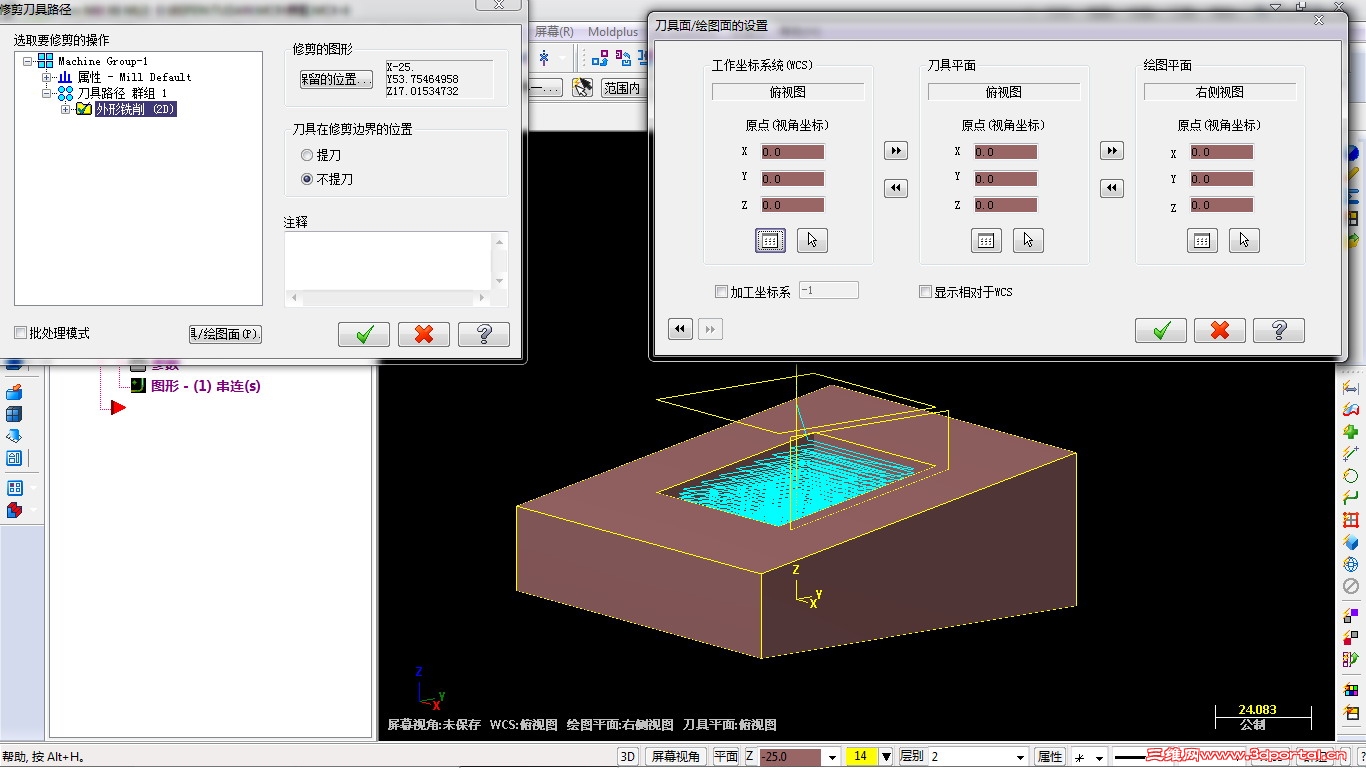The height and width of the screenshot is (768, 1366).
Task: Click the 平面 status bar button
Action: coord(726,757)
